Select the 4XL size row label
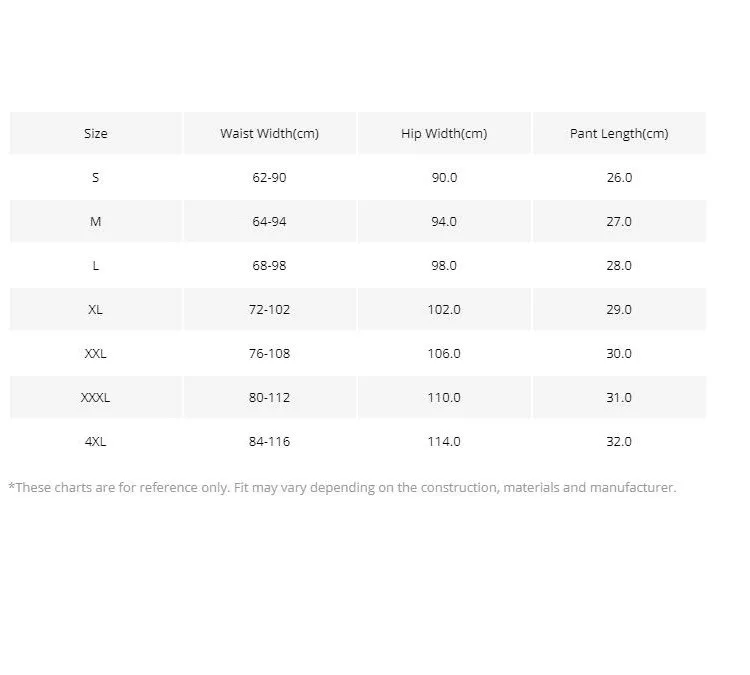Image resolution: width=750 pixels, height=675 pixels. [x=96, y=441]
